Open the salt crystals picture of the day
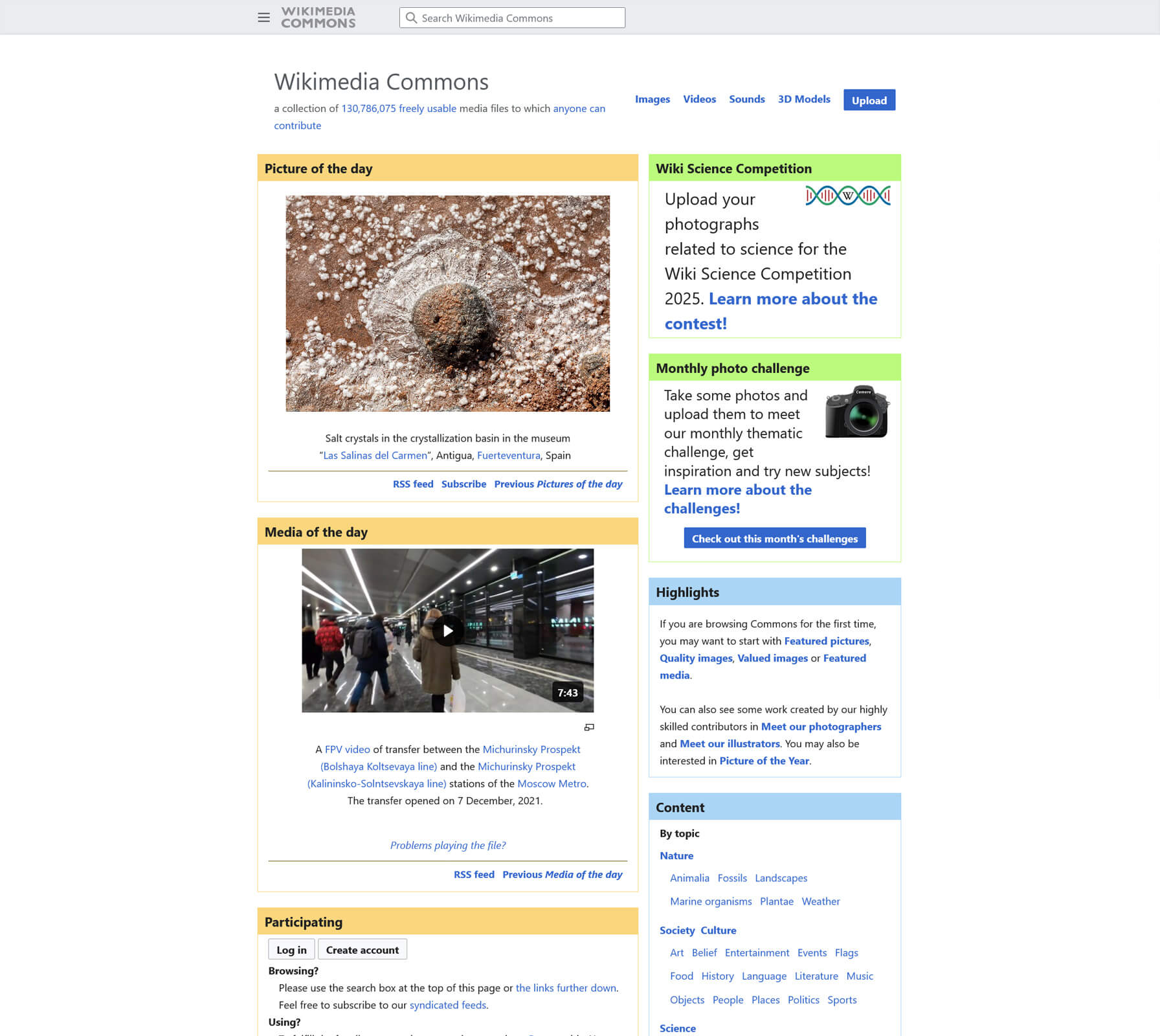This screenshot has height=1036, width=1160. click(447, 303)
